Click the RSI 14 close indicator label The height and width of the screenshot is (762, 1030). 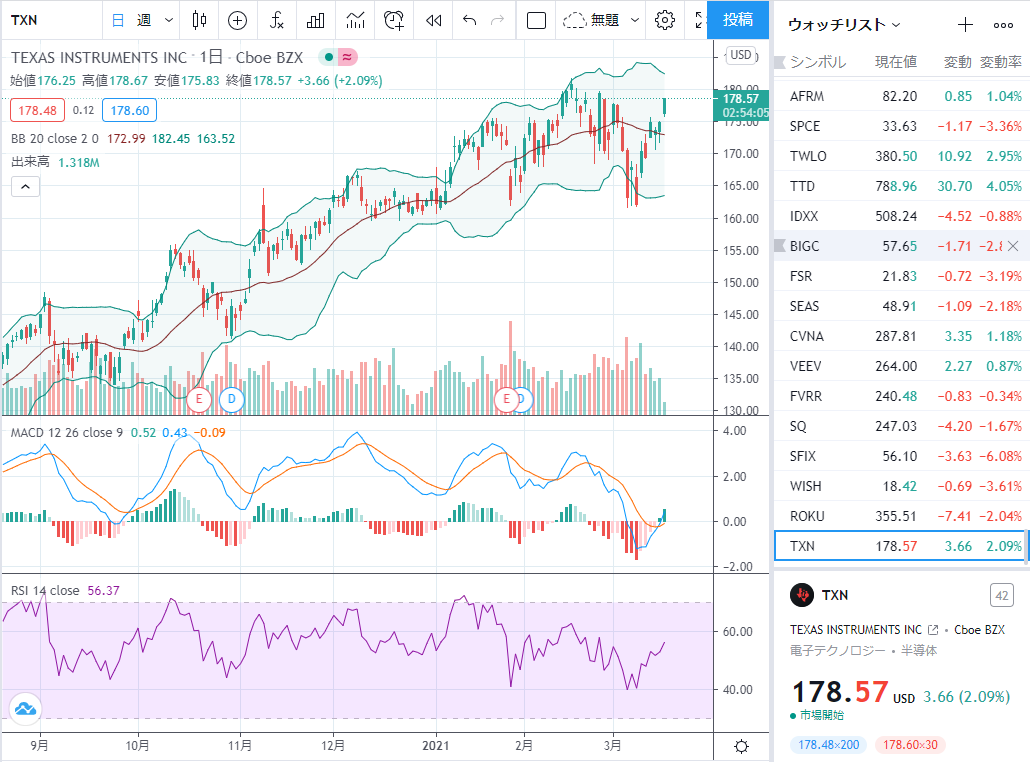point(45,590)
